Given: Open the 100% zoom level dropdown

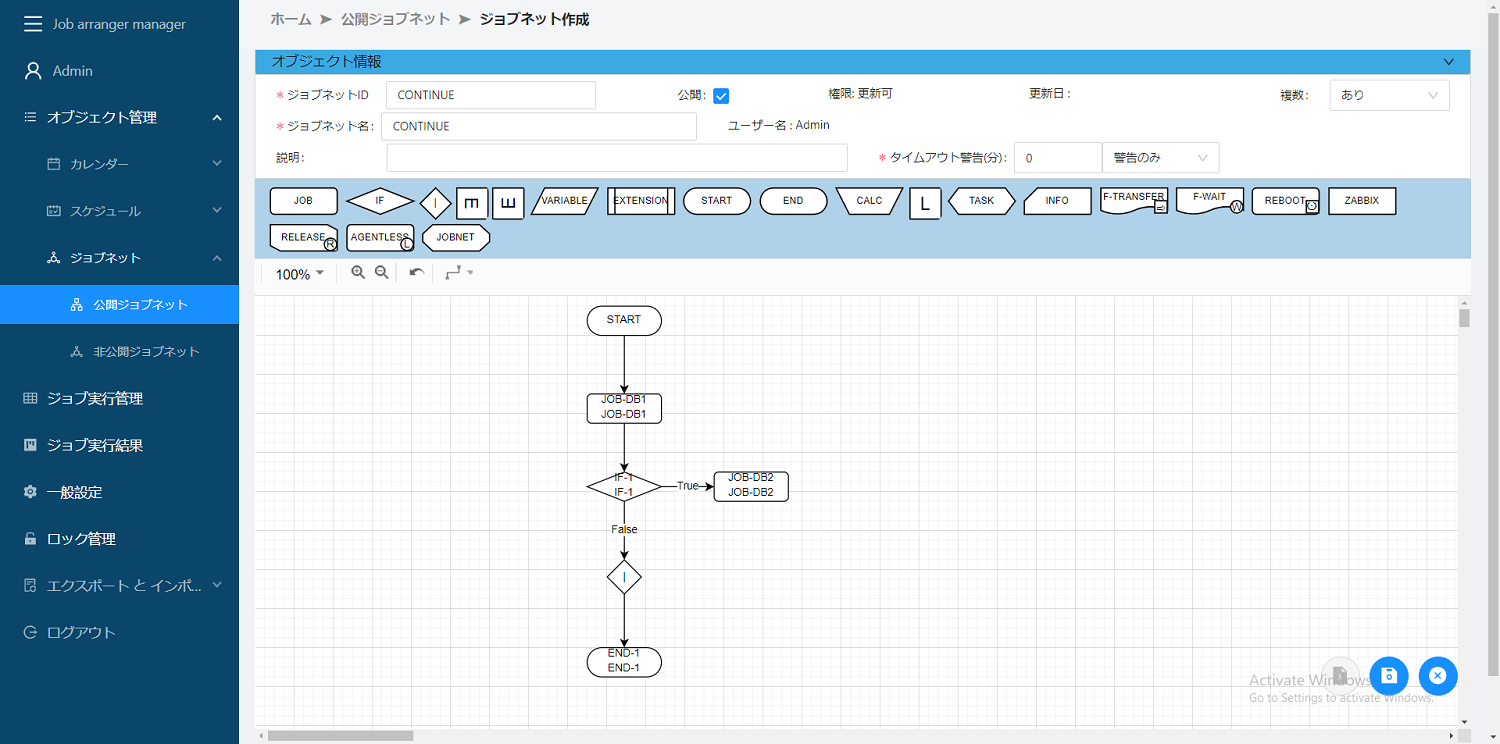Looking at the screenshot, I should tap(296, 272).
